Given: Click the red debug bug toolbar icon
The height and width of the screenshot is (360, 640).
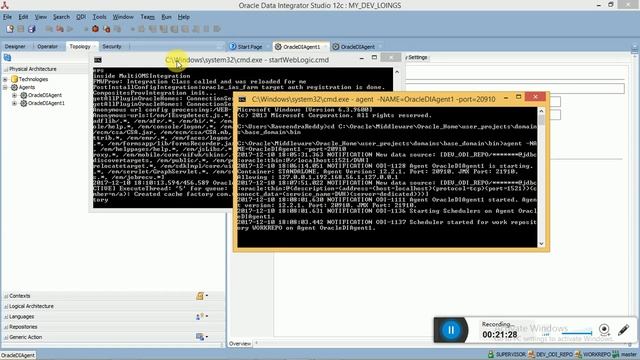Looking at the screenshot, I should 95,29.
